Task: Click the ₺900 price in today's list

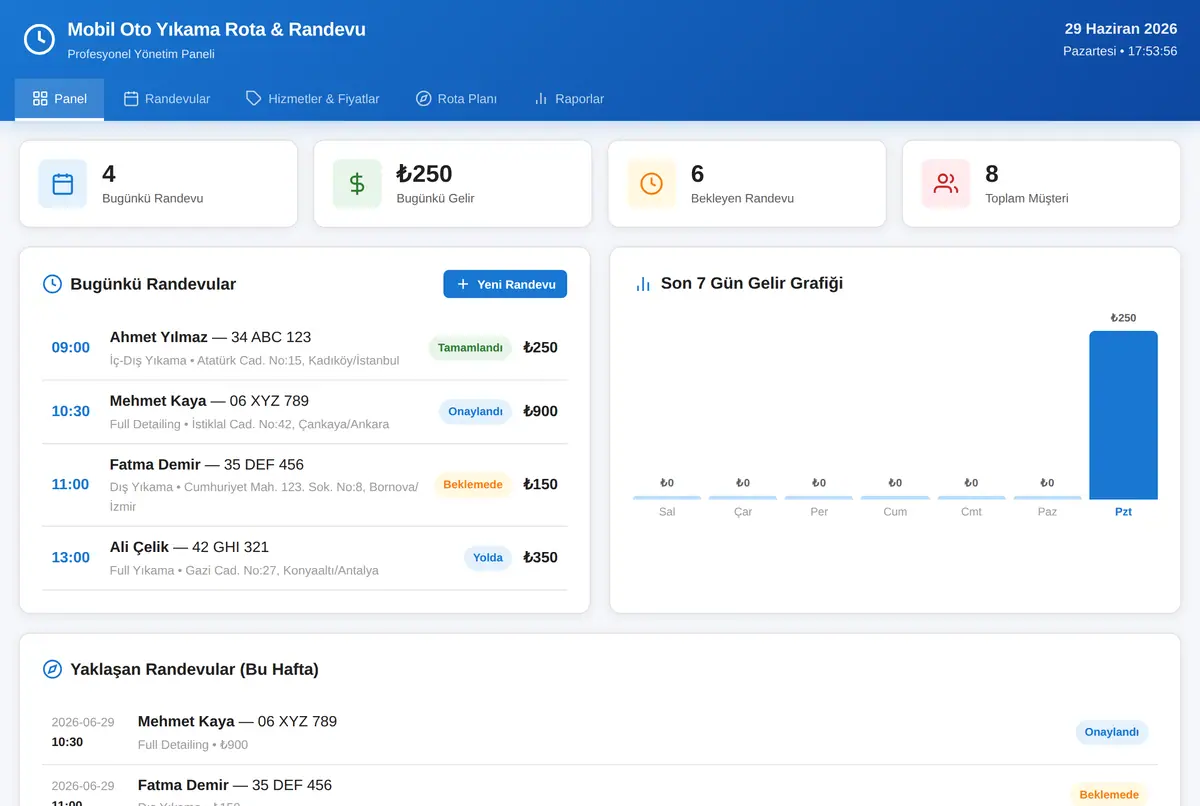Action: [x=540, y=411]
